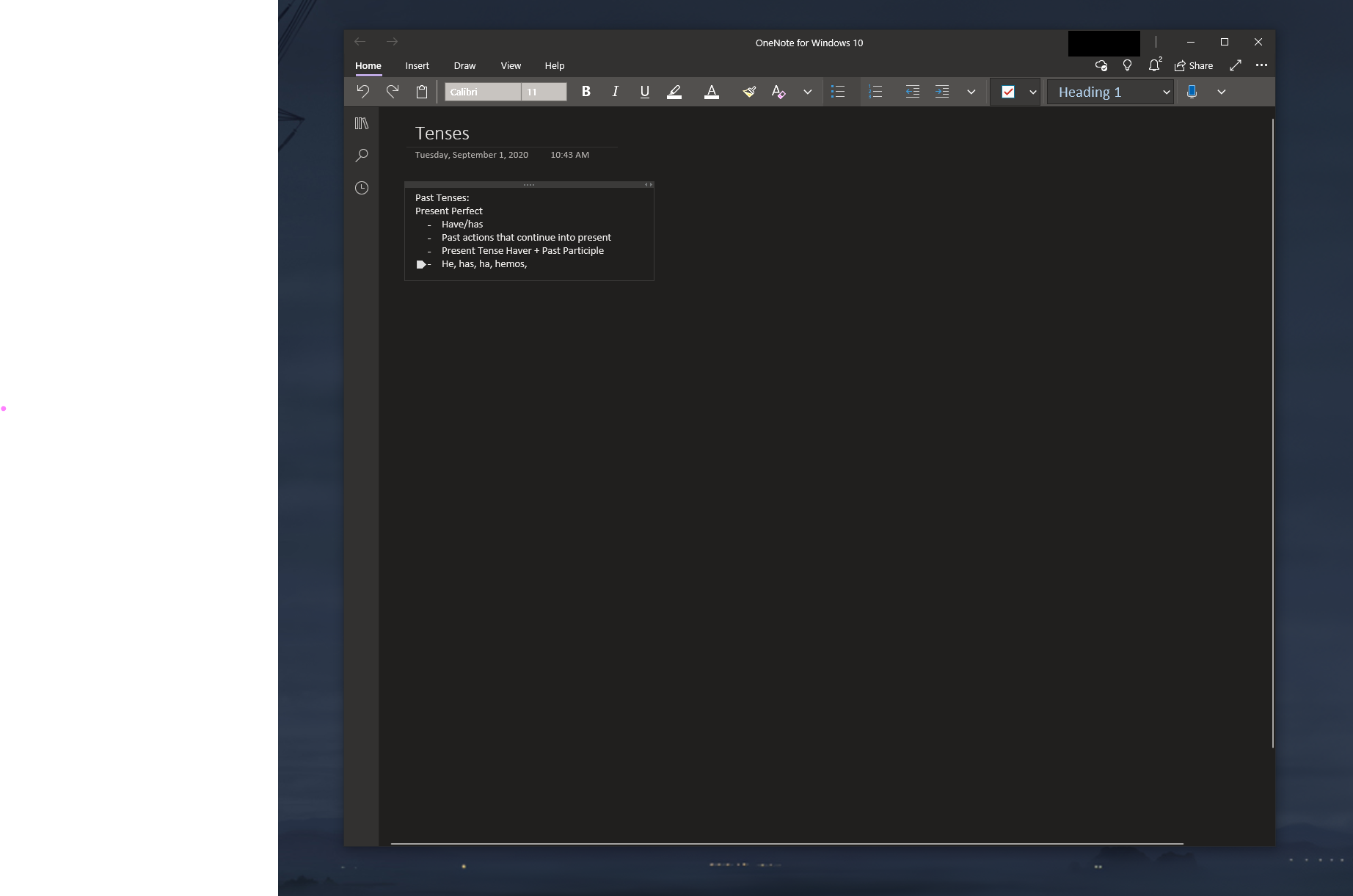The image size is (1353, 896).
Task: Toggle underline formatting
Action: [644, 92]
